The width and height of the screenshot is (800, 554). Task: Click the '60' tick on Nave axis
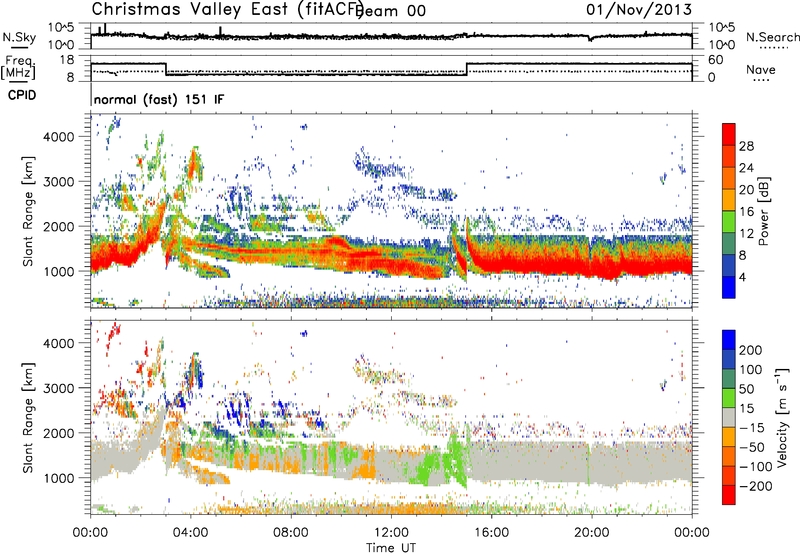click(716, 60)
